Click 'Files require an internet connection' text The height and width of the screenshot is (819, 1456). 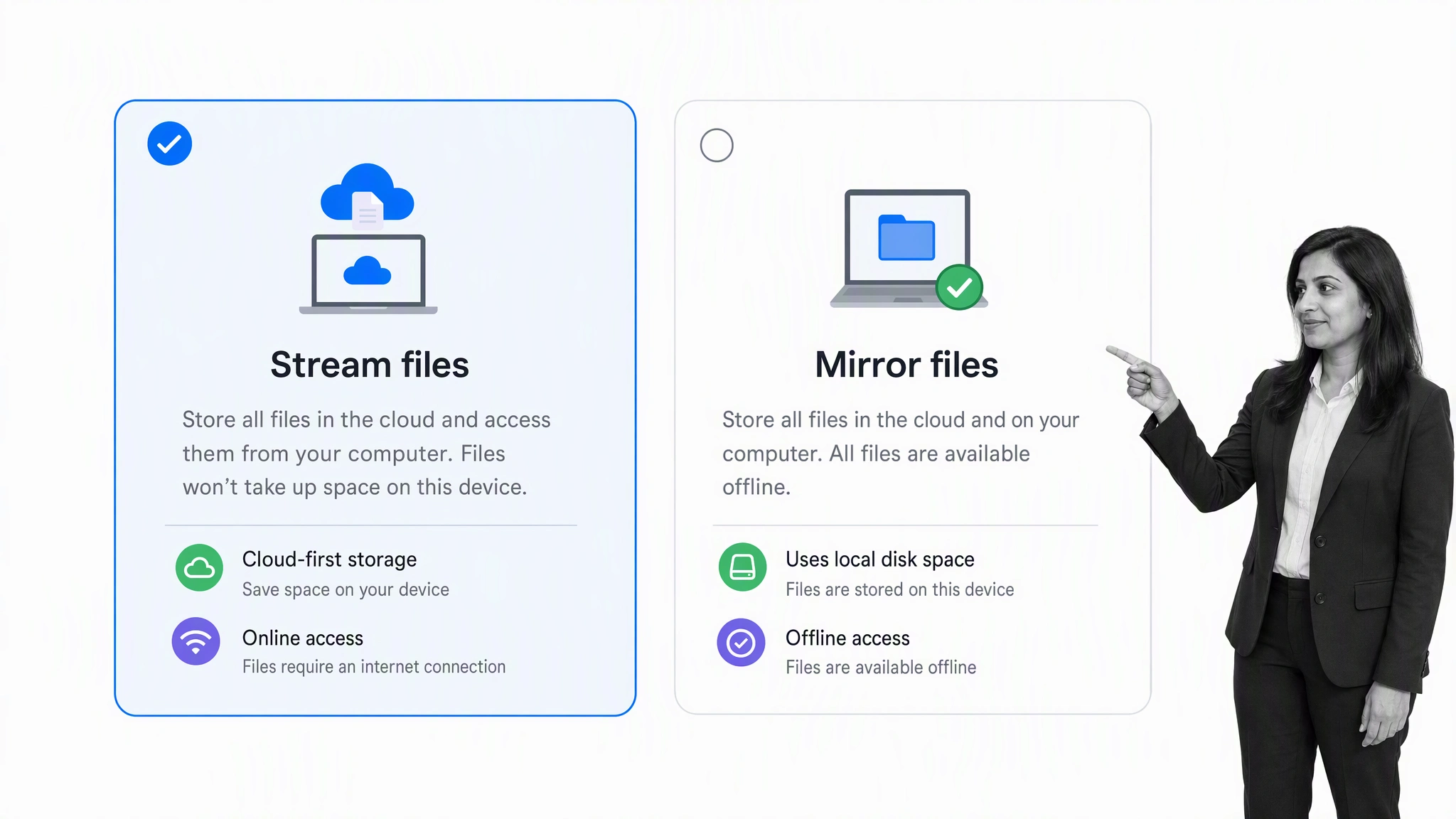point(374,667)
